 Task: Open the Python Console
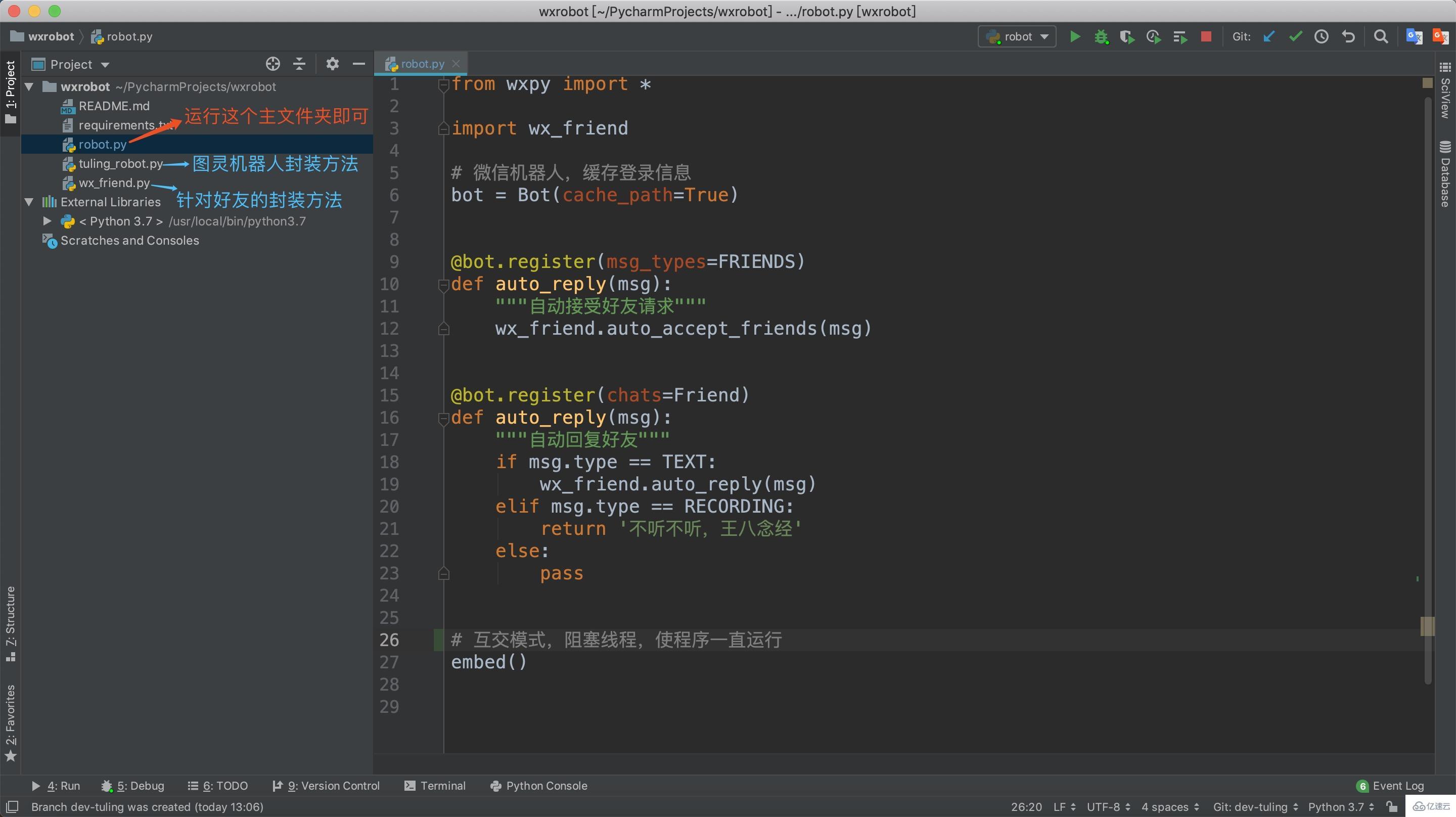point(538,786)
